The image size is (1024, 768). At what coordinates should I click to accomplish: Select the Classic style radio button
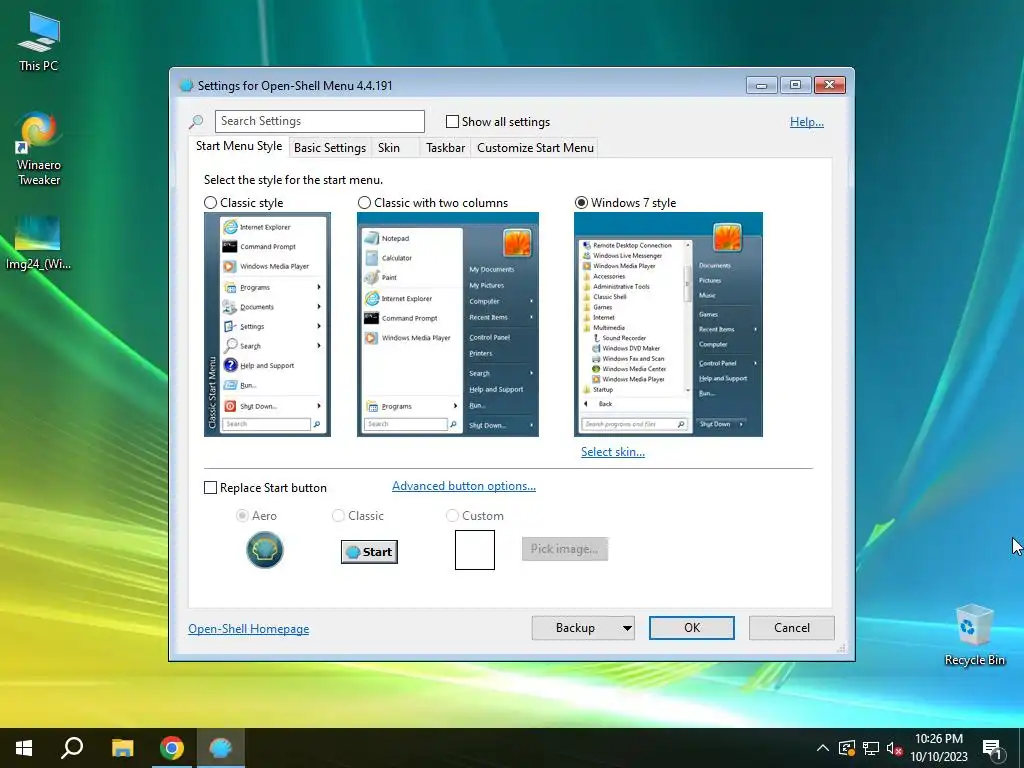(210, 202)
